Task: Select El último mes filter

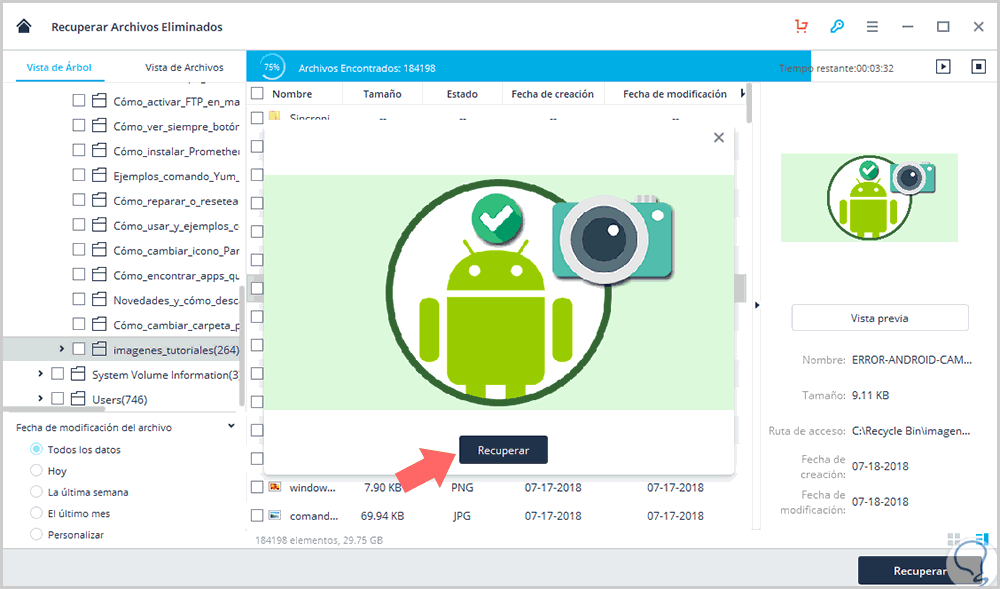Action: coord(36,513)
